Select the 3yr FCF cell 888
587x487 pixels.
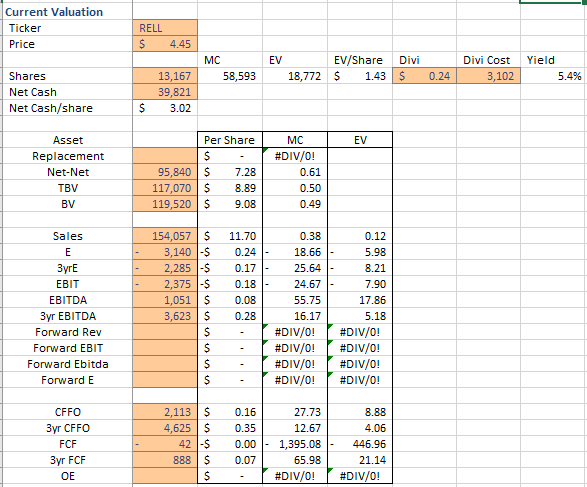[x=165, y=460]
